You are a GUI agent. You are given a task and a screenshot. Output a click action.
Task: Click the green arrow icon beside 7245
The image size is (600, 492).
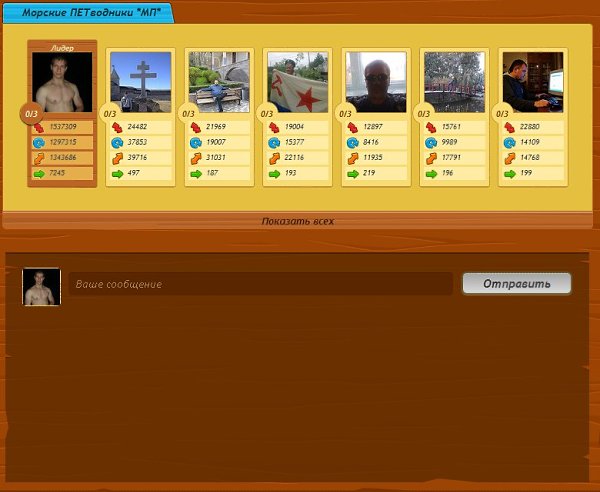click(39, 173)
